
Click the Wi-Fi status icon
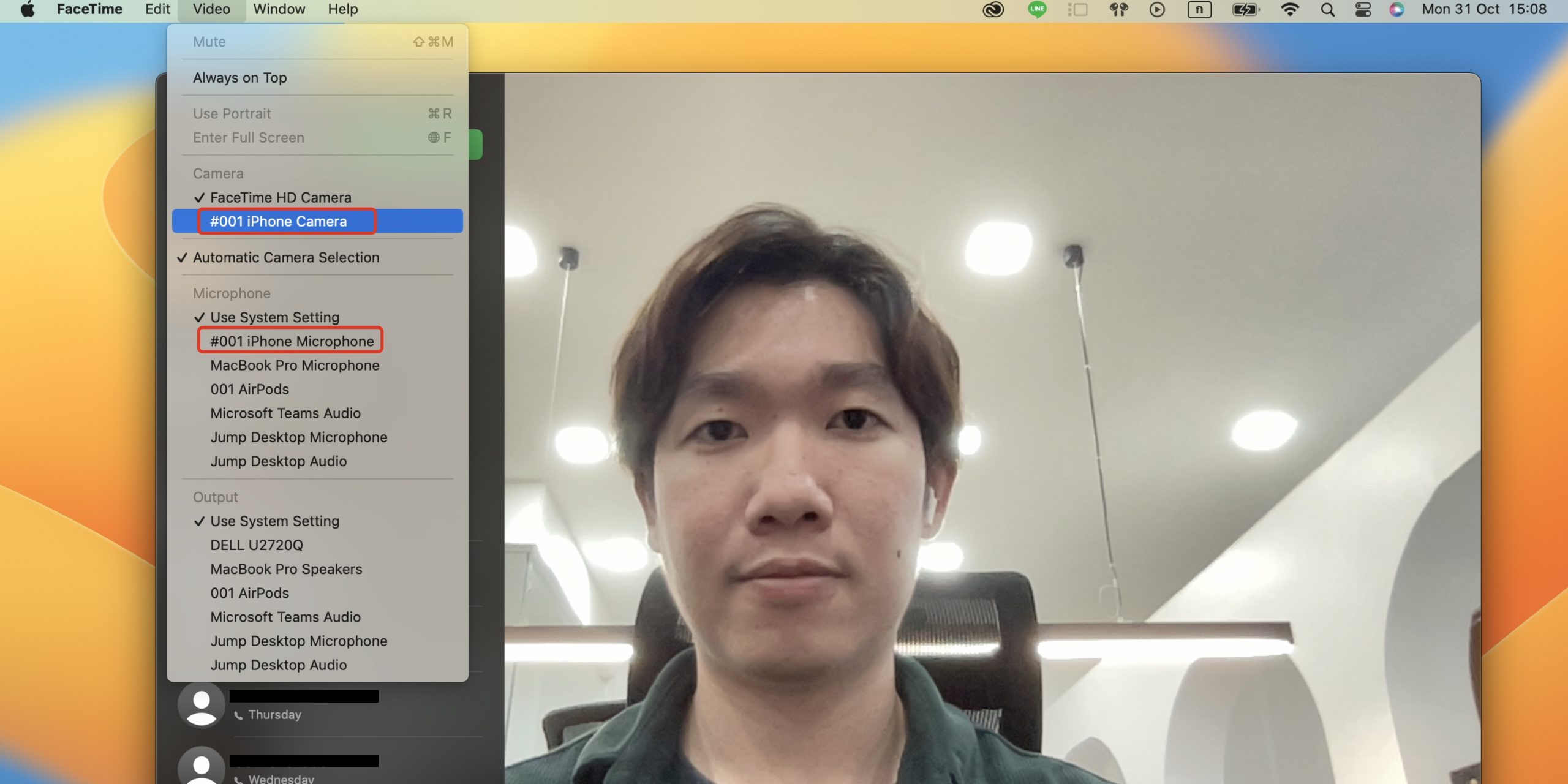tap(1289, 9)
